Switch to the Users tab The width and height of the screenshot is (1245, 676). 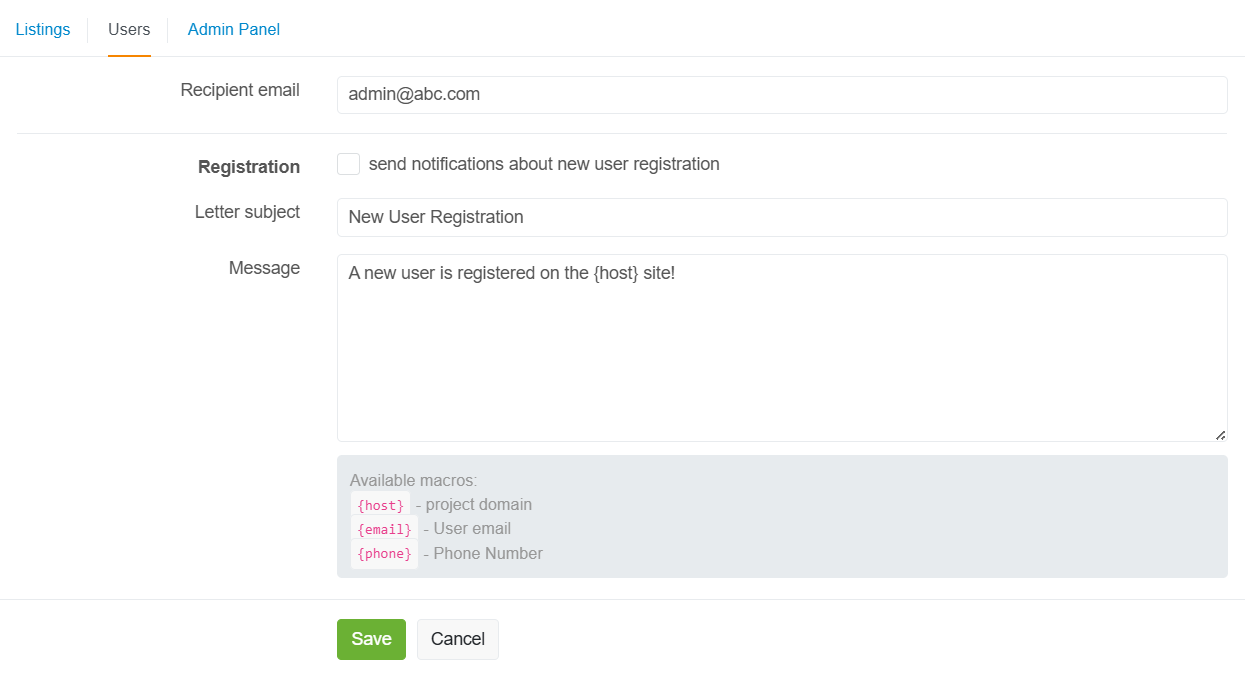pos(129,29)
